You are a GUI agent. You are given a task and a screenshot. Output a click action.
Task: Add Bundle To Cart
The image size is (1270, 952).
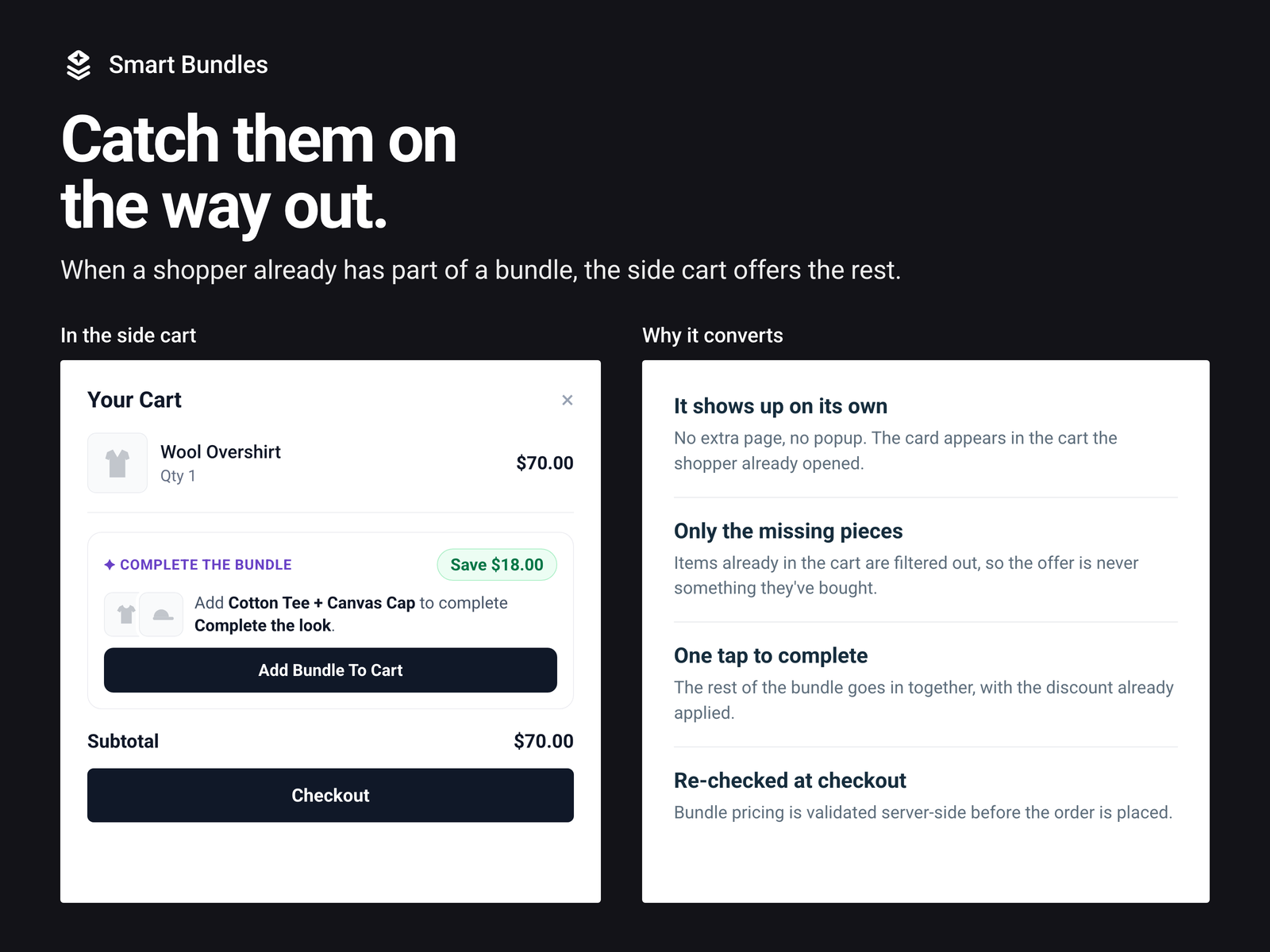330,670
